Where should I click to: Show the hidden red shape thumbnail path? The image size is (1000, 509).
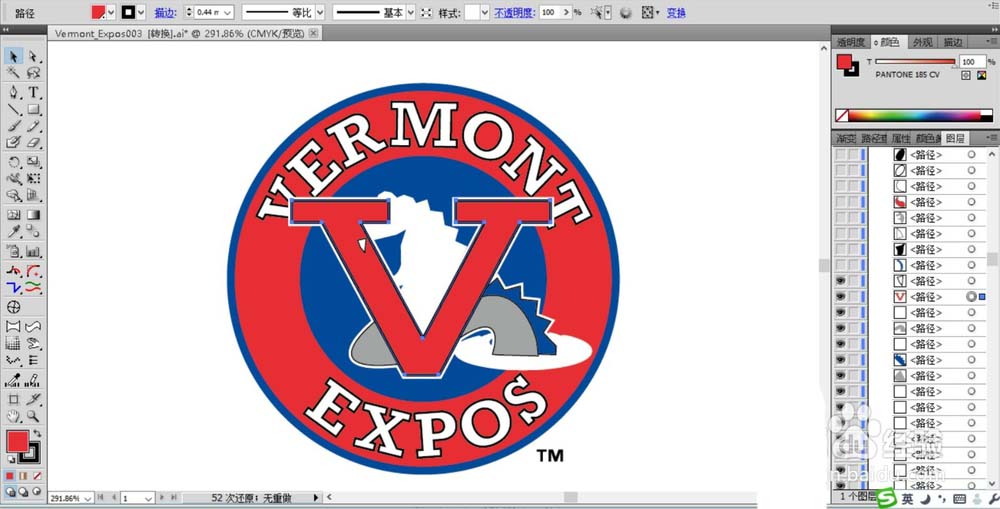click(x=841, y=202)
